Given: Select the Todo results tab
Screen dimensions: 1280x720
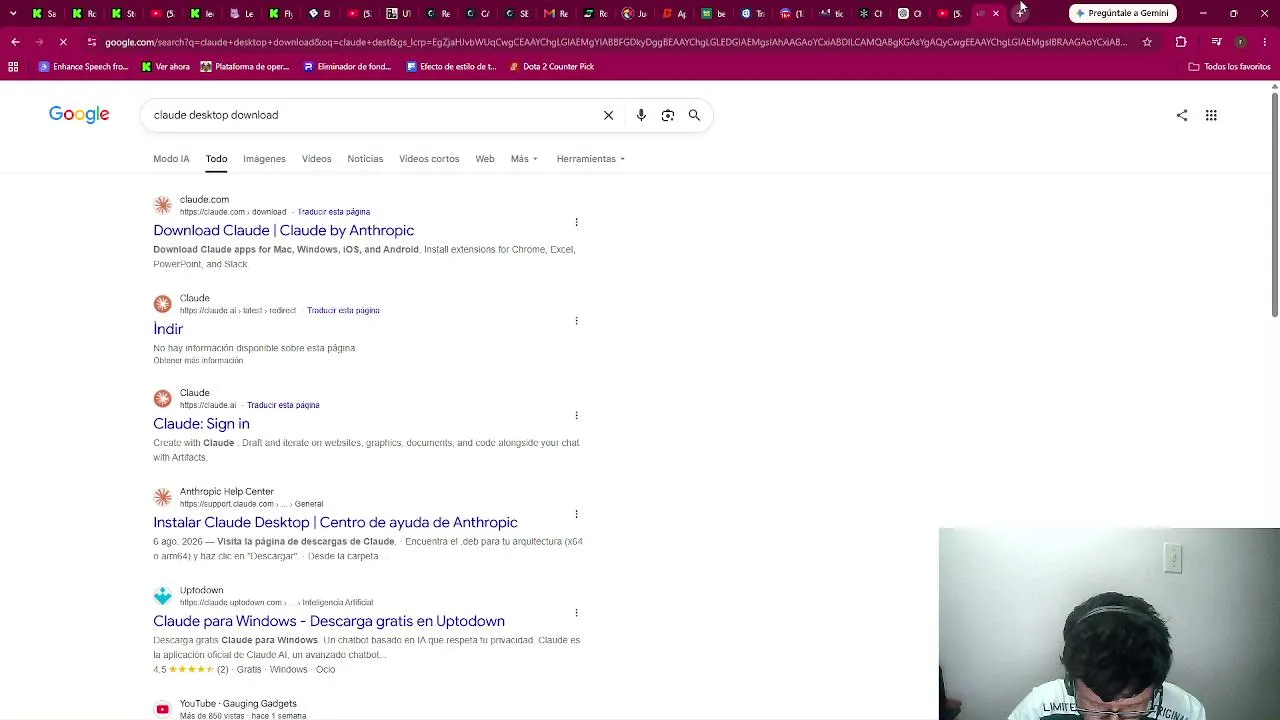Looking at the screenshot, I should [216, 159].
